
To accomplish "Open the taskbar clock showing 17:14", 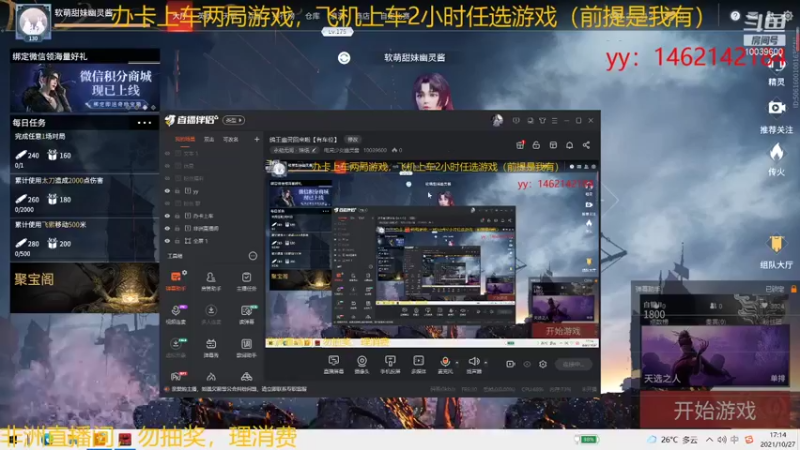I will [777, 439].
